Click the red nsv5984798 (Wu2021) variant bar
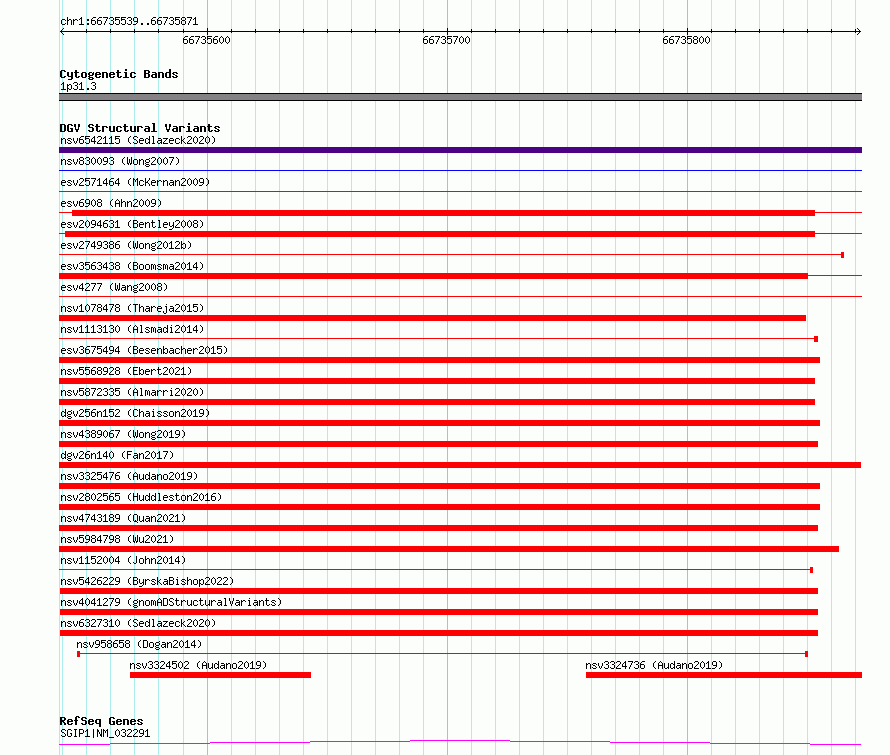Image resolution: width=890 pixels, height=755 pixels. 449,549
